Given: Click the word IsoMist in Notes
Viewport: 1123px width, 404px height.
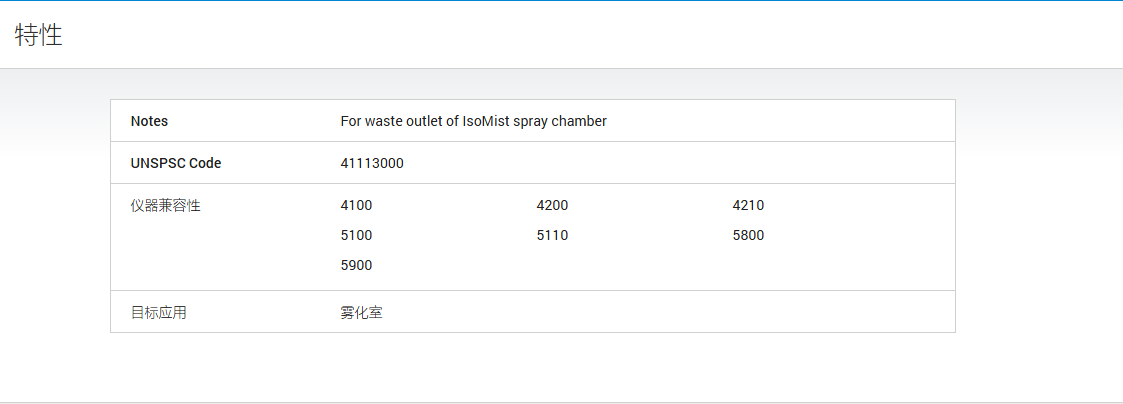Looking at the screenshot, I should [x=487, y=121].
